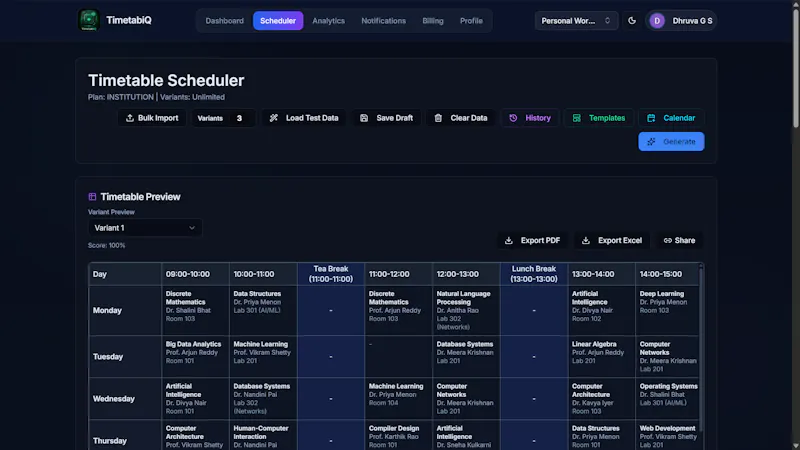Click the Export Excel download icon

[x=586, y=240]
